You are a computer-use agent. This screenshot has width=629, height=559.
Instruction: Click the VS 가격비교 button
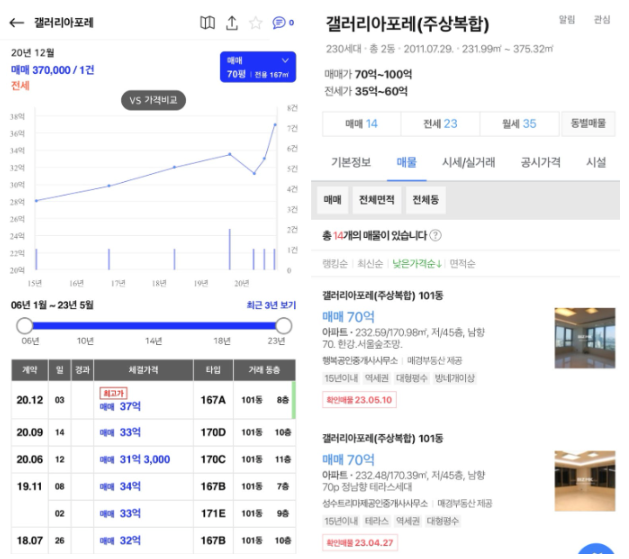coord(153,100)
